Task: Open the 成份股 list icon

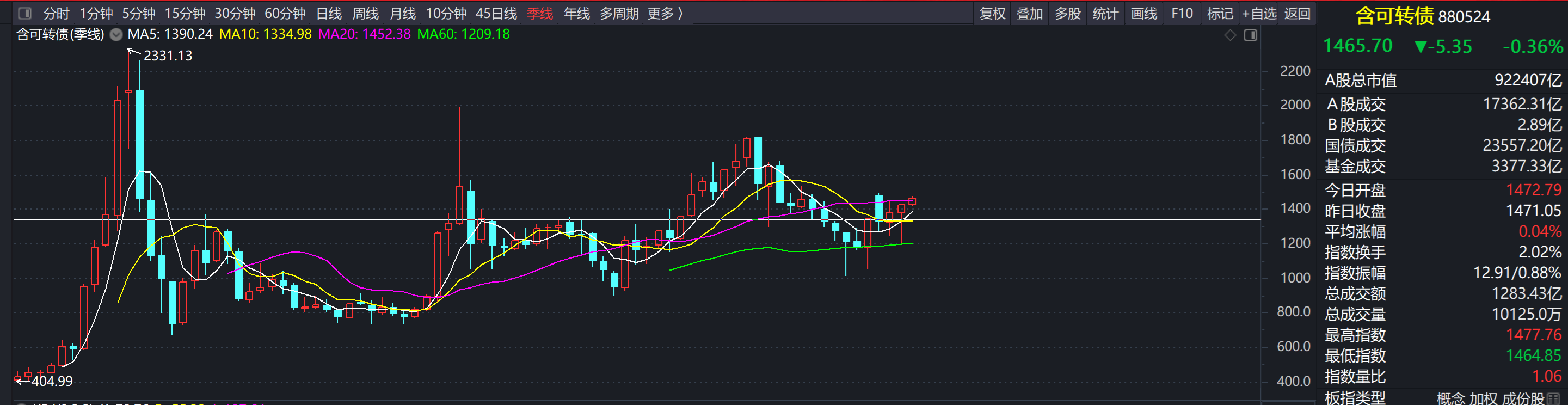Action: click(x=1553, y=398)
